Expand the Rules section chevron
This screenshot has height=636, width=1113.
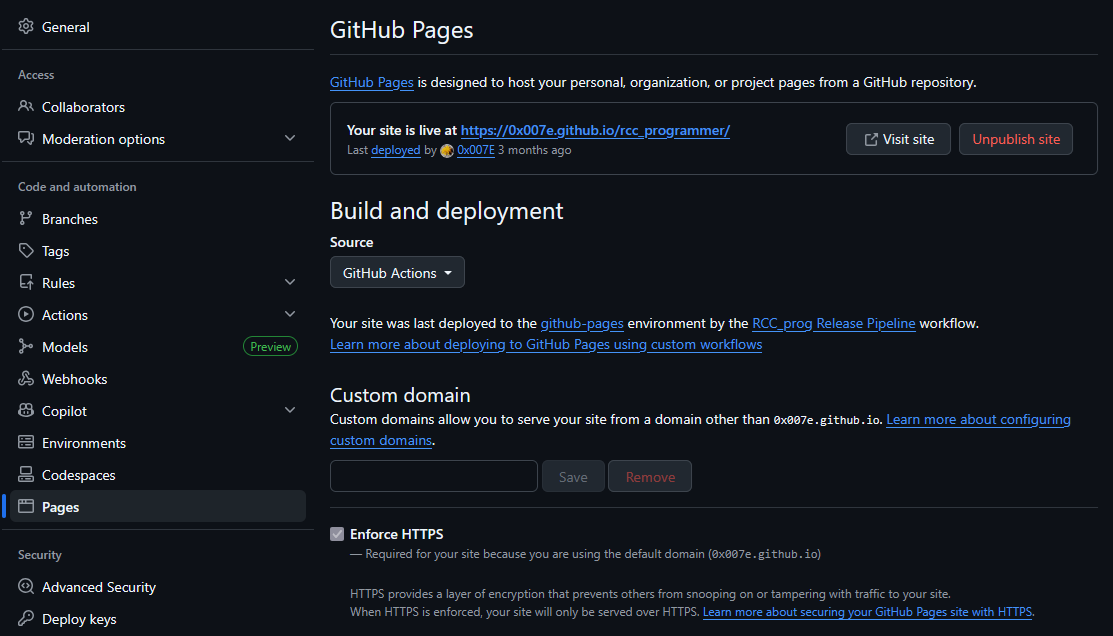(x=290, y=282)
